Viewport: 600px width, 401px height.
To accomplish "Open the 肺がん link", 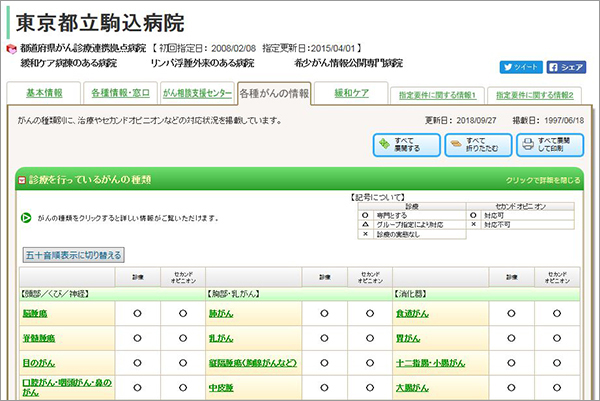I will pyautogui.click(x=221, y=314).
